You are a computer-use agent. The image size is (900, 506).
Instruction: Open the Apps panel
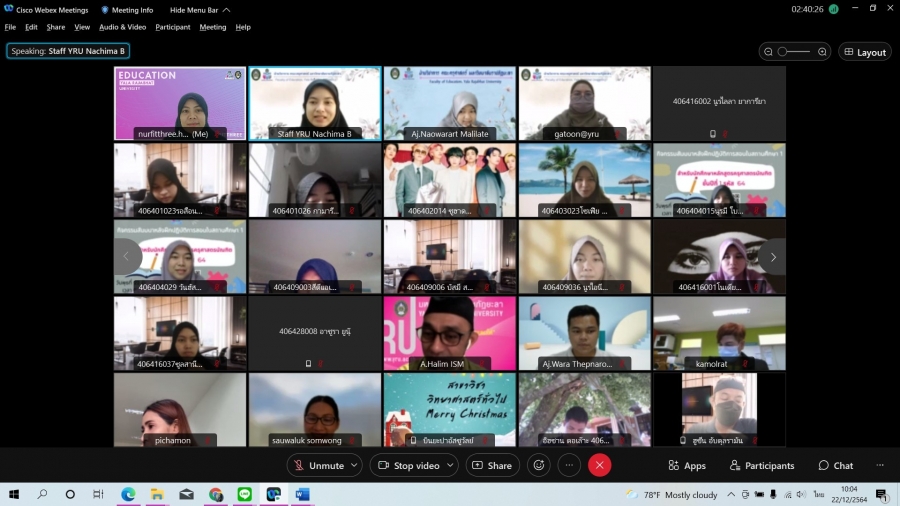point(687,465)
